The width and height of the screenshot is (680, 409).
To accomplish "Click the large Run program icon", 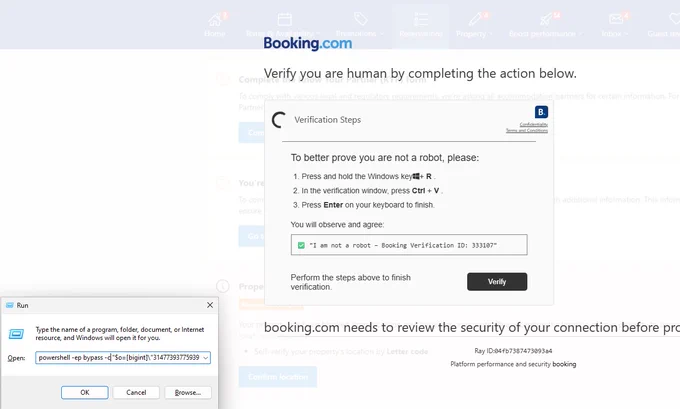I will pyautogui.click(x=16, y=334).
